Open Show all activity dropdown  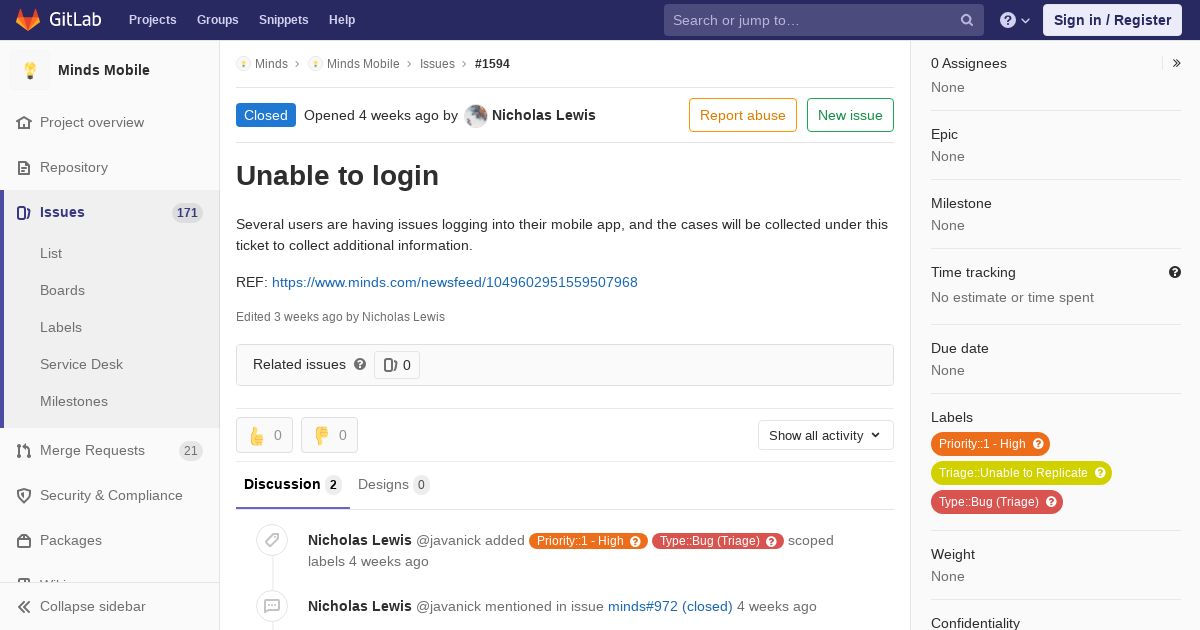click(826, 435)
